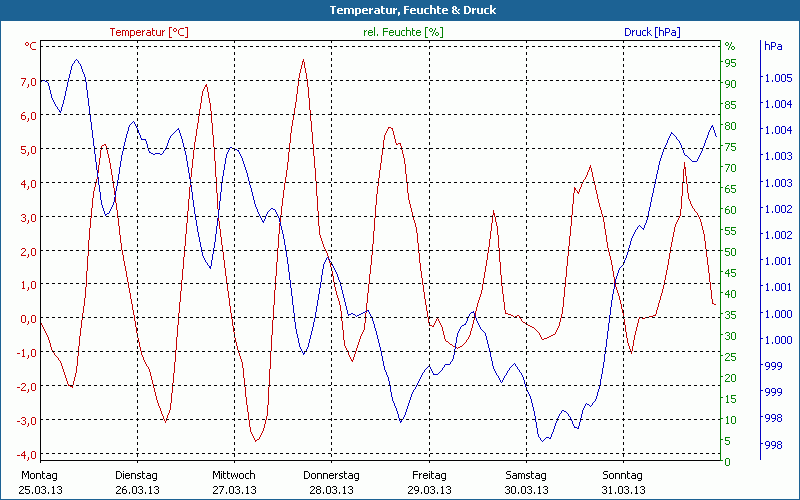Select the green rel. Feuchte [%] legend label
The image size is (800, 500).
pyautogui.click(x=403, y=32)
